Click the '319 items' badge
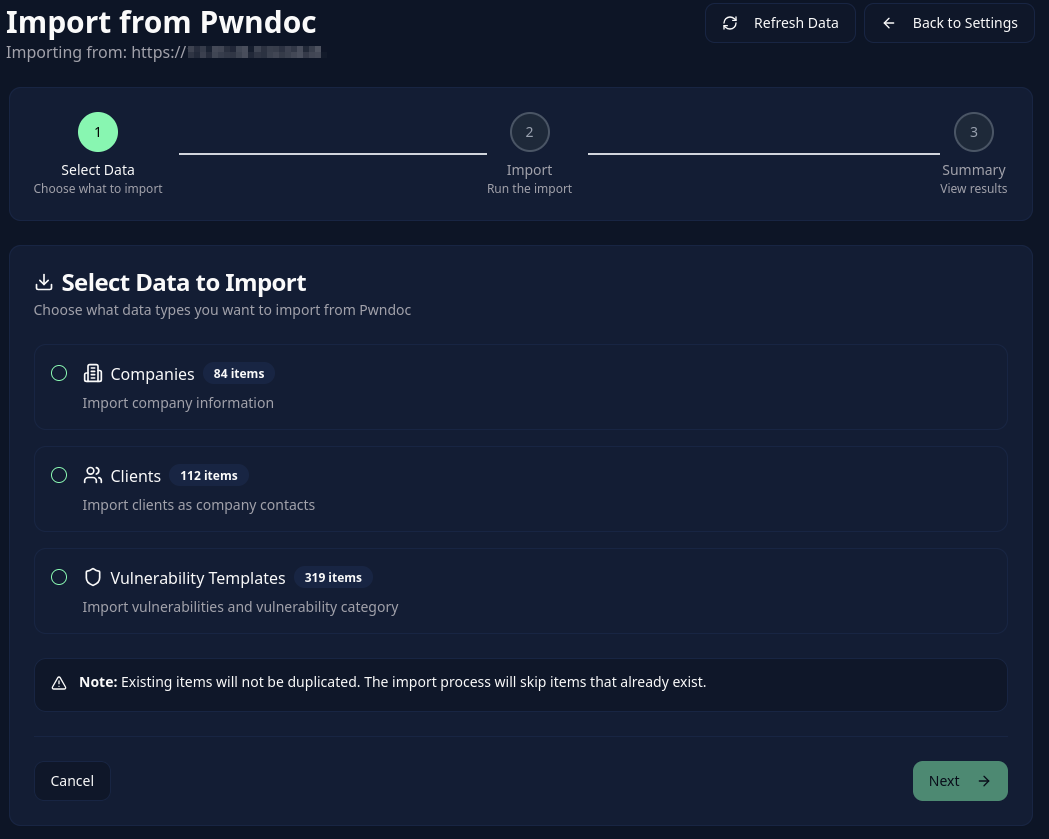Viewport: 1049px width, 839px height. (333, 577)
